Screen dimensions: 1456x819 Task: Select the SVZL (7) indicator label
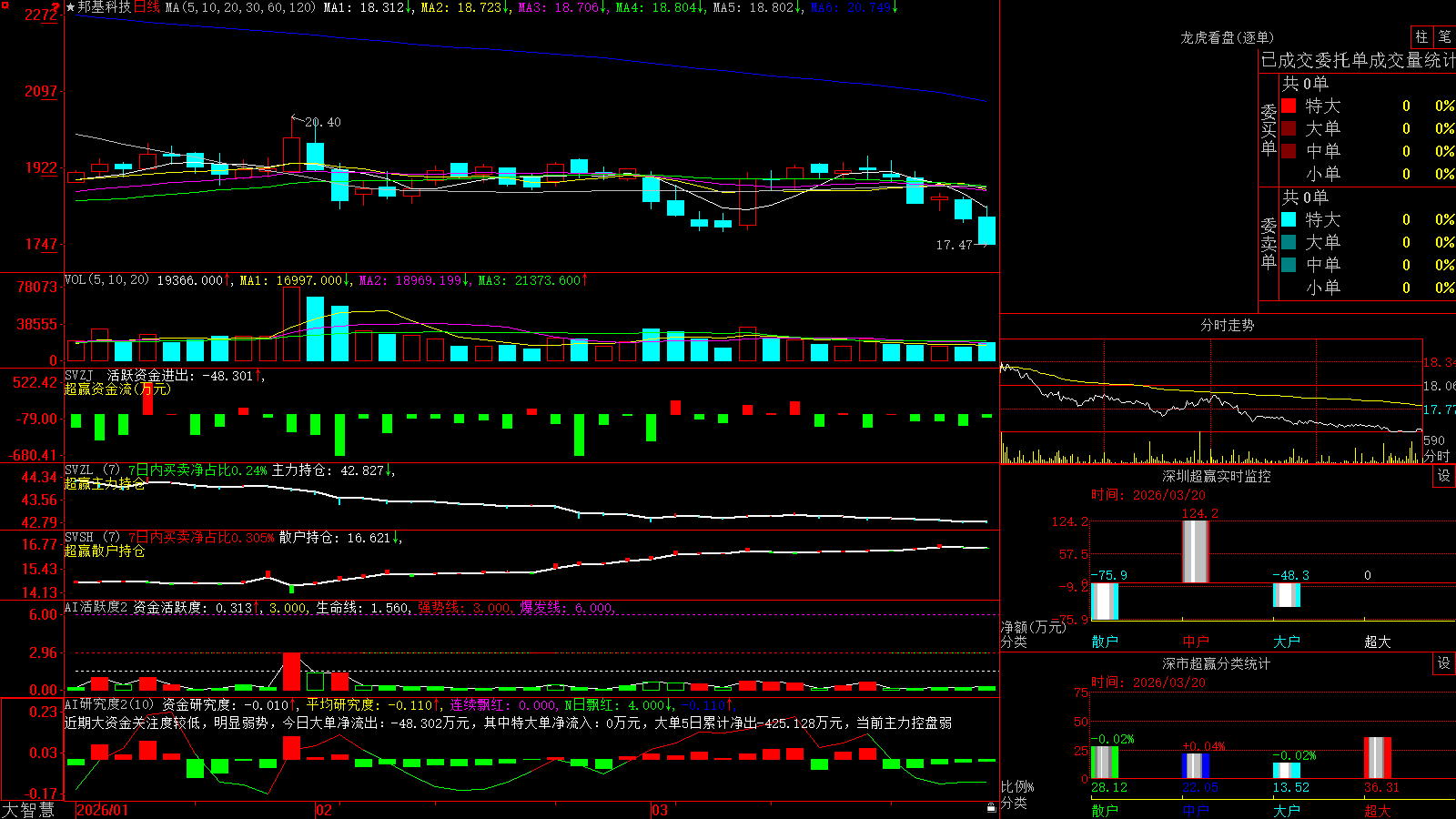coord(92,470)
